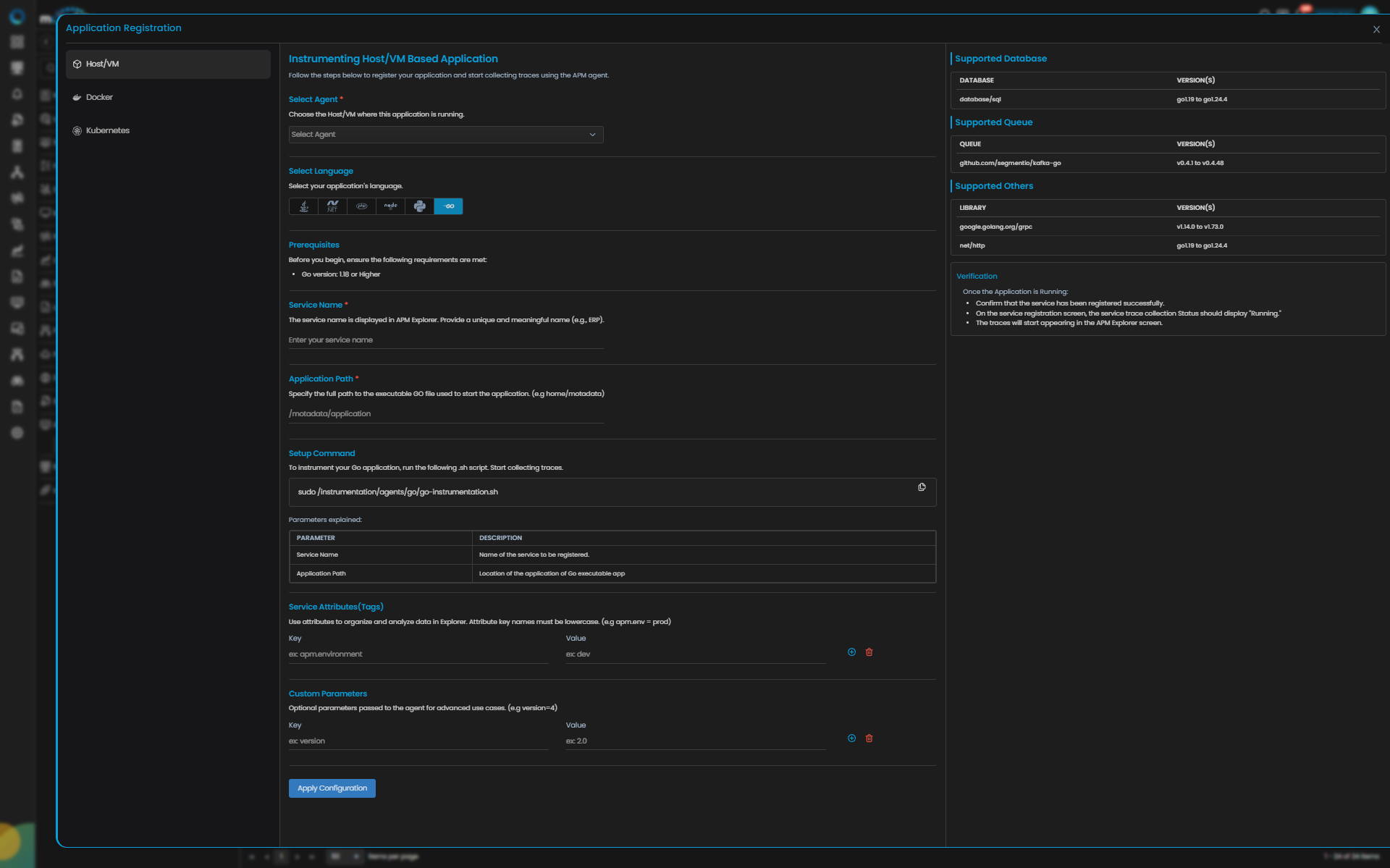The height and width of the screenshot is (868, 1390).
Task: Select the Python language icon
Action: (x=419, y=206)
